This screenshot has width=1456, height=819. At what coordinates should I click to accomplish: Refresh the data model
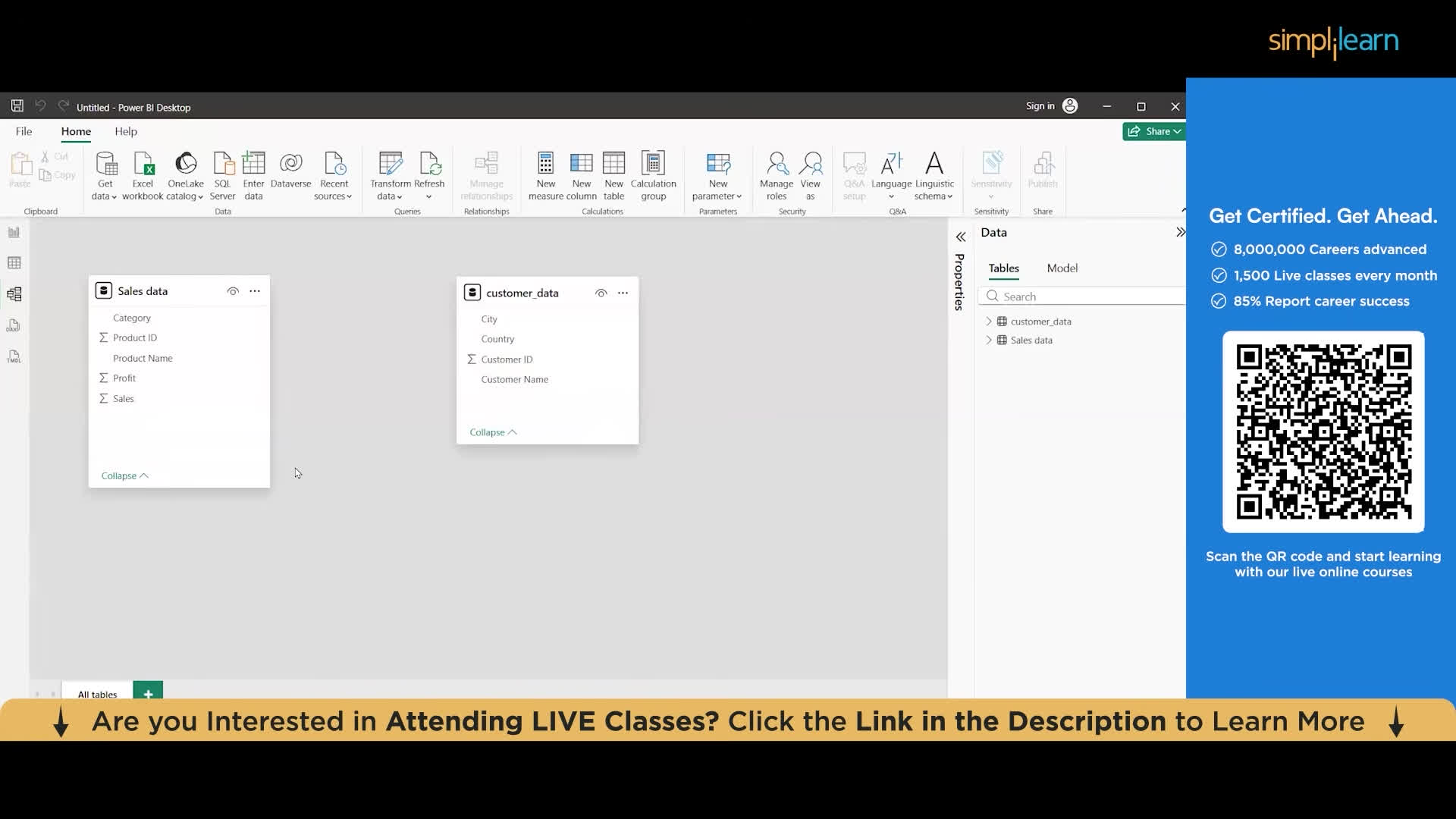click(429, 176)
